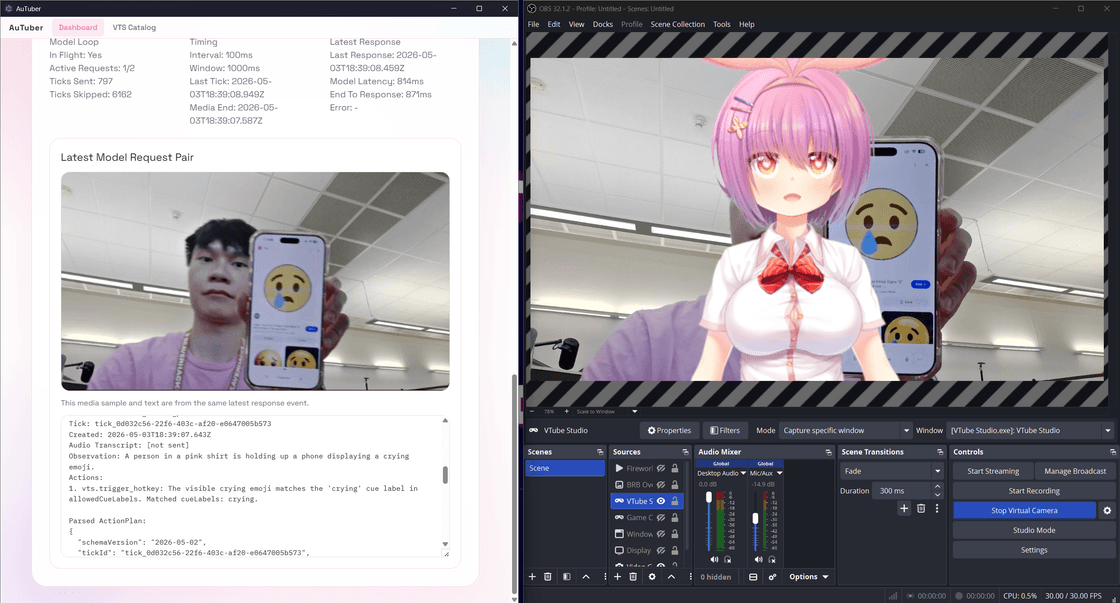Open scene filters in the Scenes panel toolbar
The image size is (1120, 603).
[566, 577]
